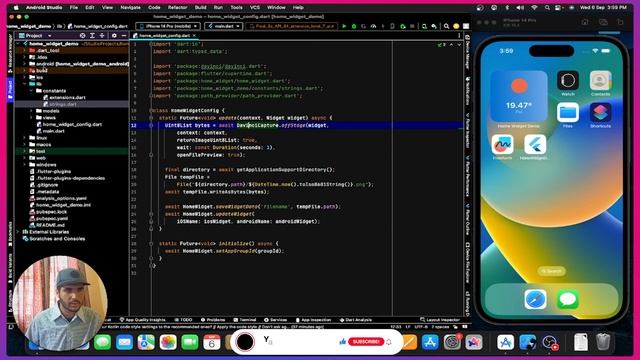Toggle Resource Manager tool window button
The height and width of the screenshot is (360, 640).
click(10, 54)
